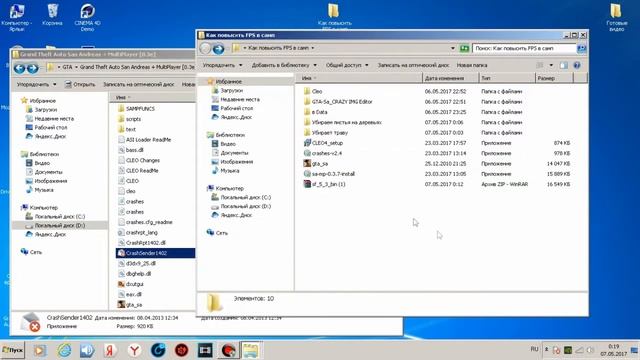Select bass.dll in the GTA window
Image resolution: width=640 pixels, height=360 pixels.
pyautogui.click(x=131, y=150)
